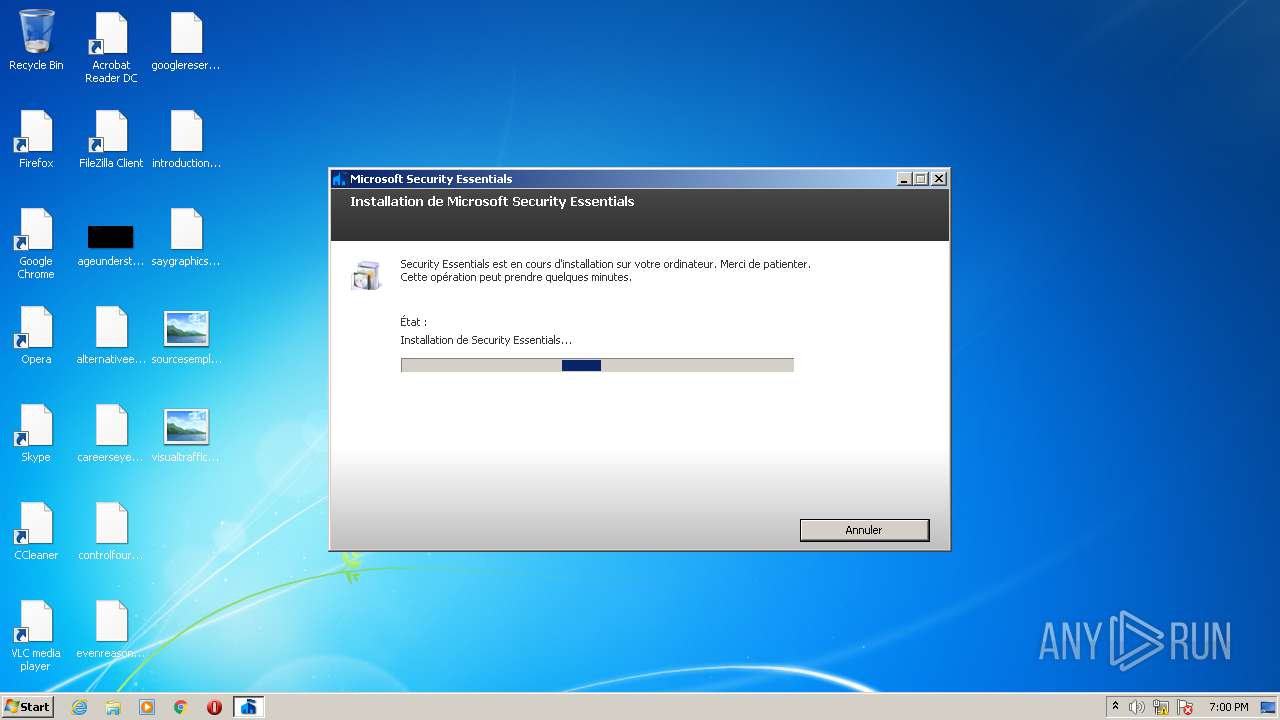
Task: Select the FileZilla Client shortcut
Action: [111, 139]
